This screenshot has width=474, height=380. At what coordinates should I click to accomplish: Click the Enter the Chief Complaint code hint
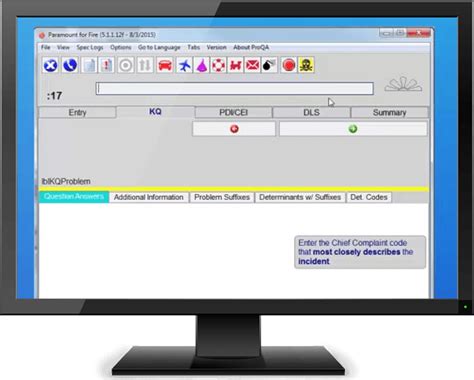tap(360, 252)
